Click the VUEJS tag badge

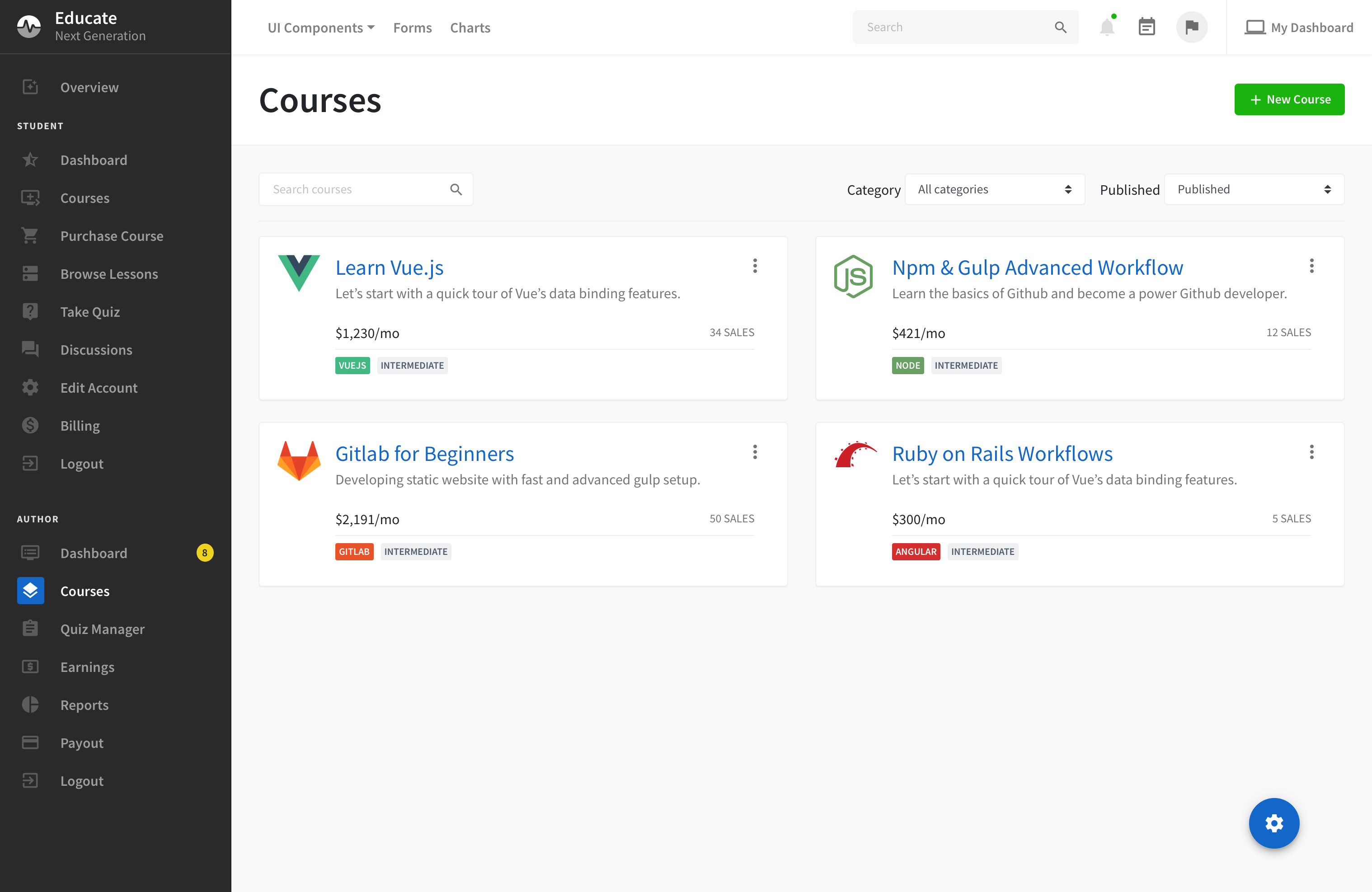pos(352,366)
